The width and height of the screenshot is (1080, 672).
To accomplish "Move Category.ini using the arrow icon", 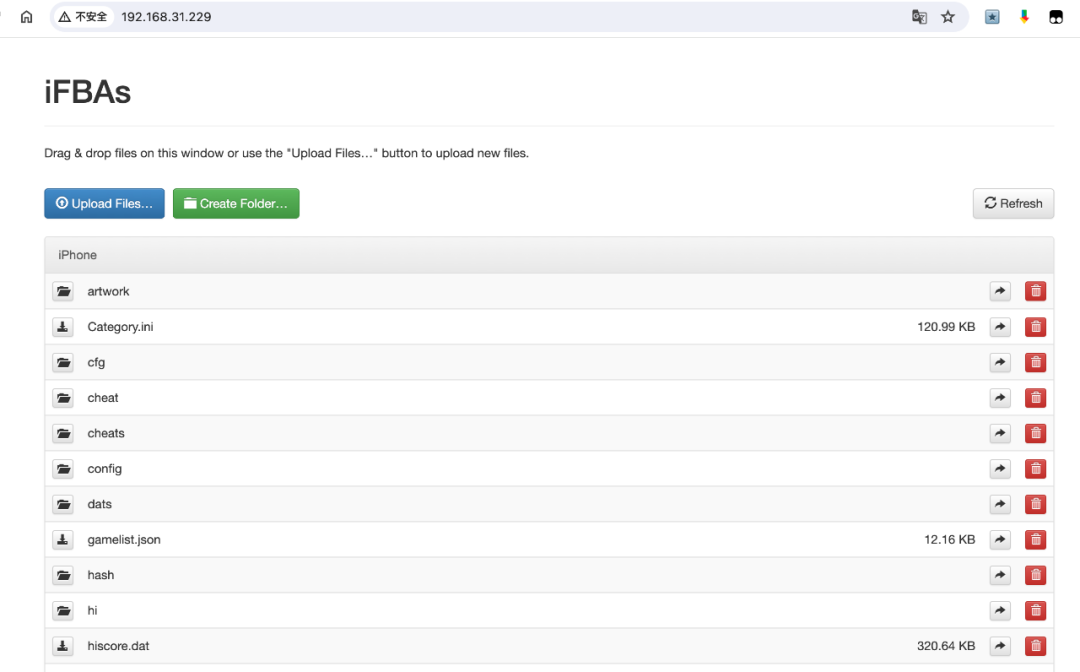I will pos(1000,327).
